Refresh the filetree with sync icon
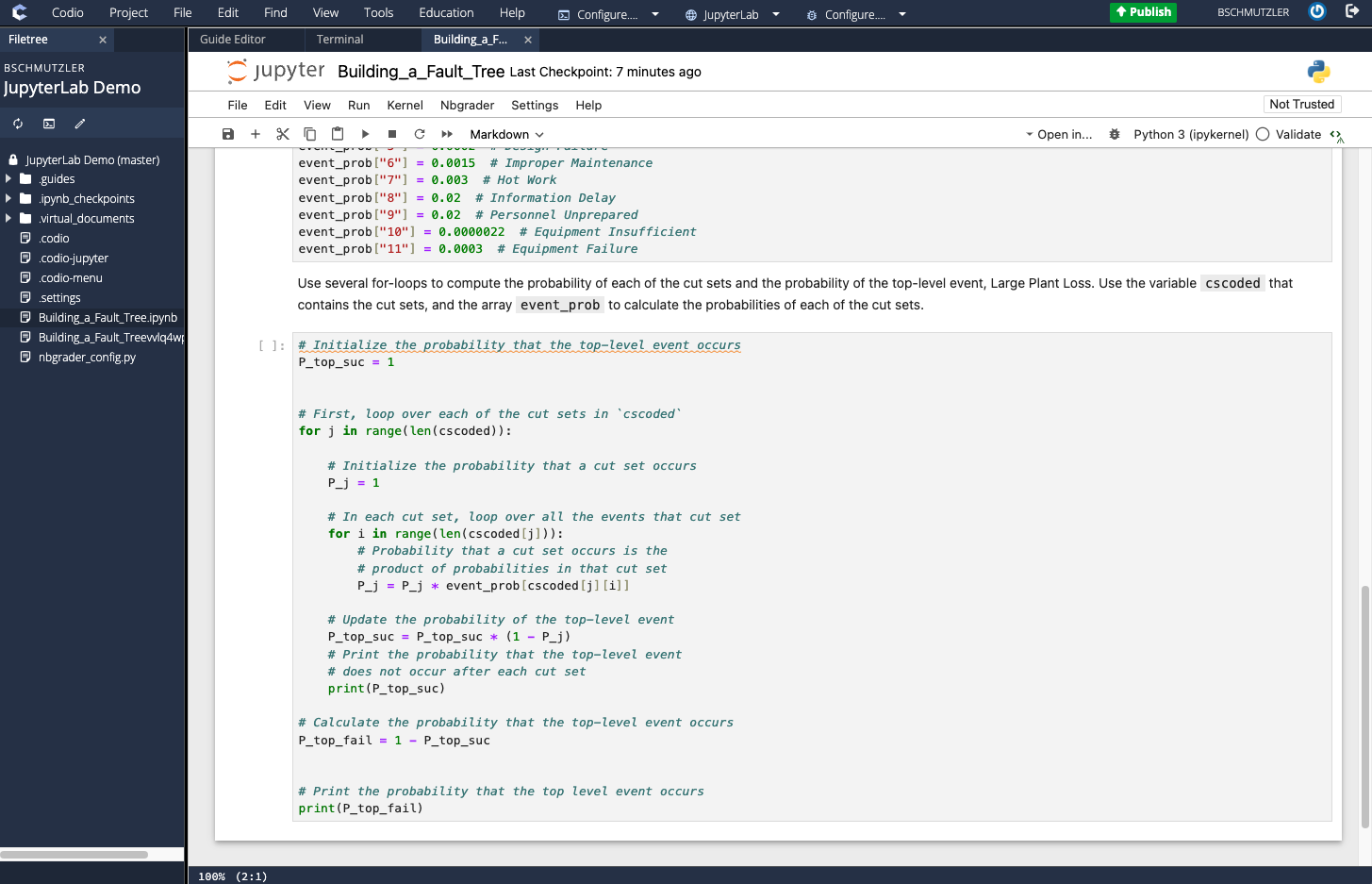 tap(18, 124)
